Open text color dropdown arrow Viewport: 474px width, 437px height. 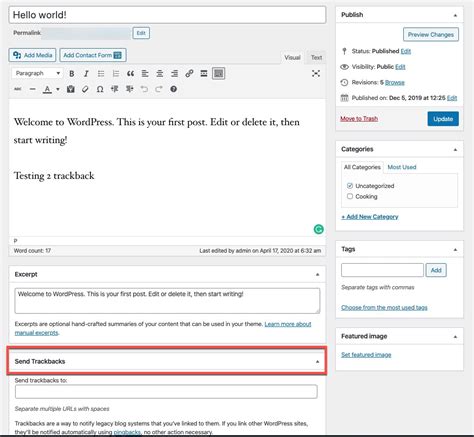(58, 89)
